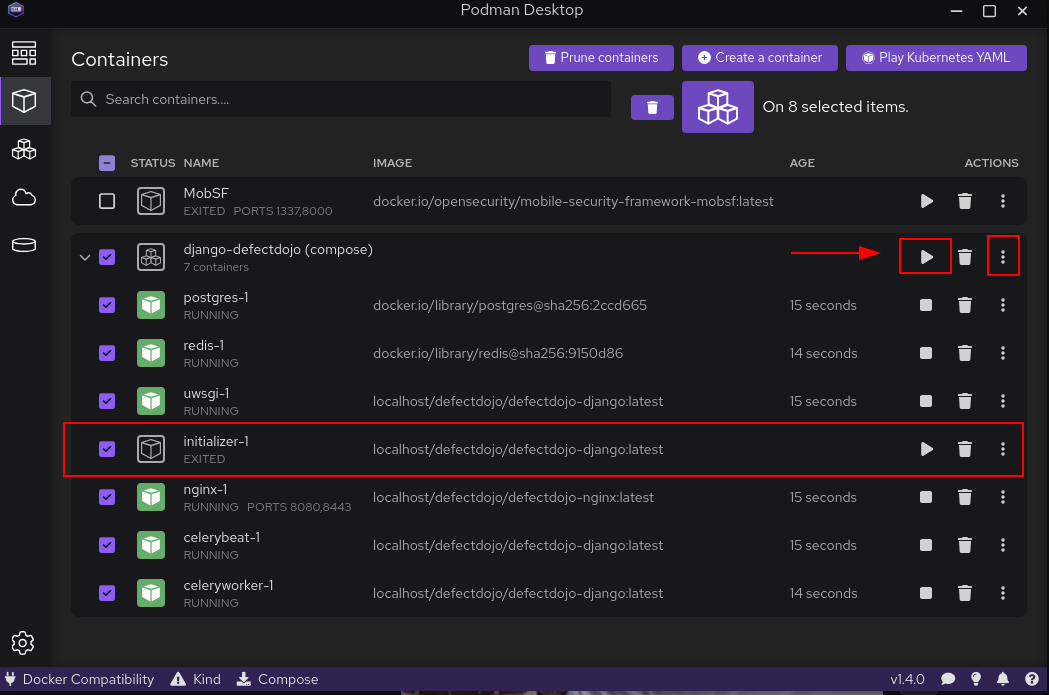Uncheck the postgres-1 checkbox
Viewport: 1049px width, 695px height.
click(107, 305)
